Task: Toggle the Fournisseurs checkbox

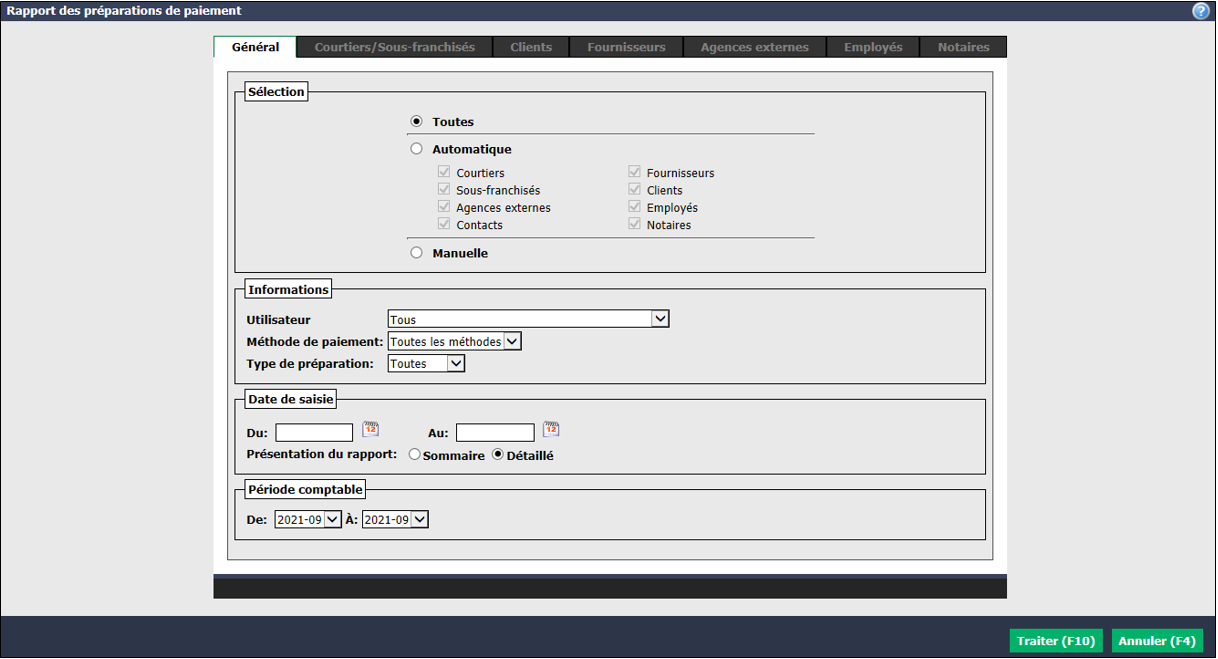Action: [634, 172]
